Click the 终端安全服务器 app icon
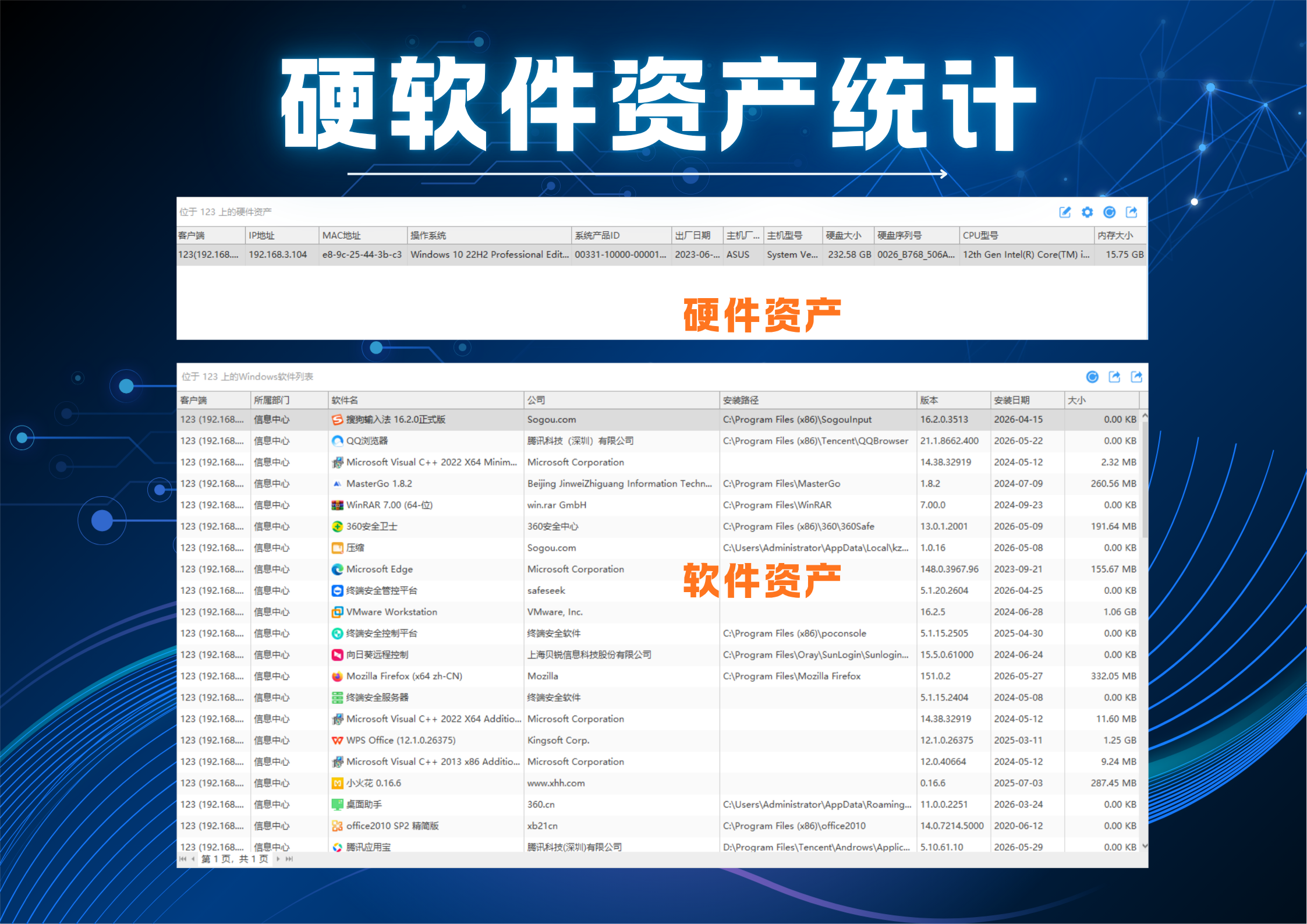Viewport: 1307px width, 924px height. (x=337, y=698)
